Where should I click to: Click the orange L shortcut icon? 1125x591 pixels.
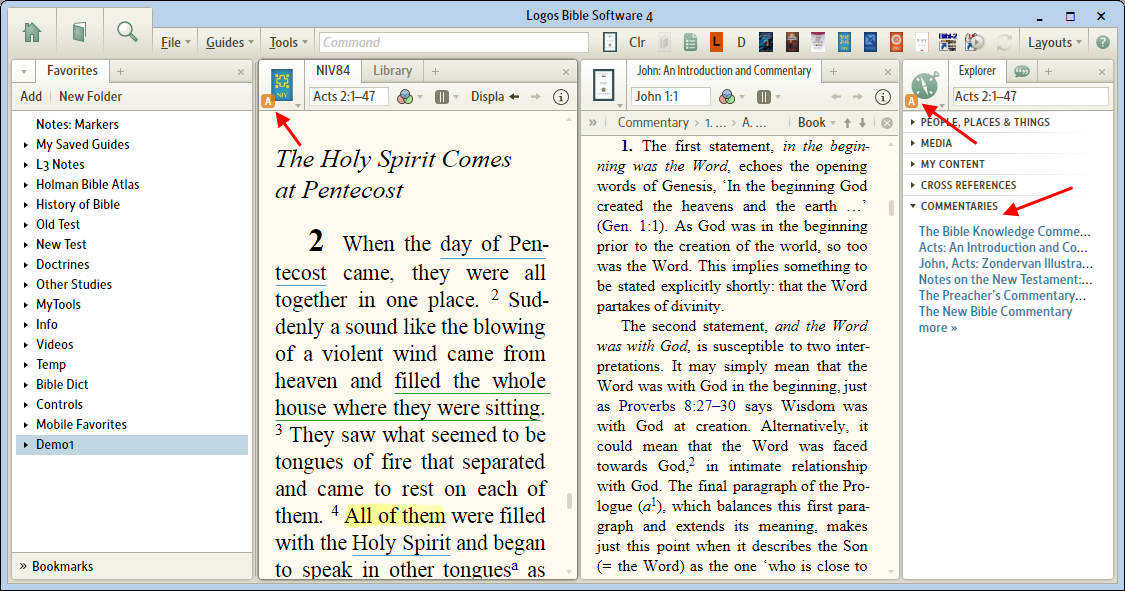point(716,42)
